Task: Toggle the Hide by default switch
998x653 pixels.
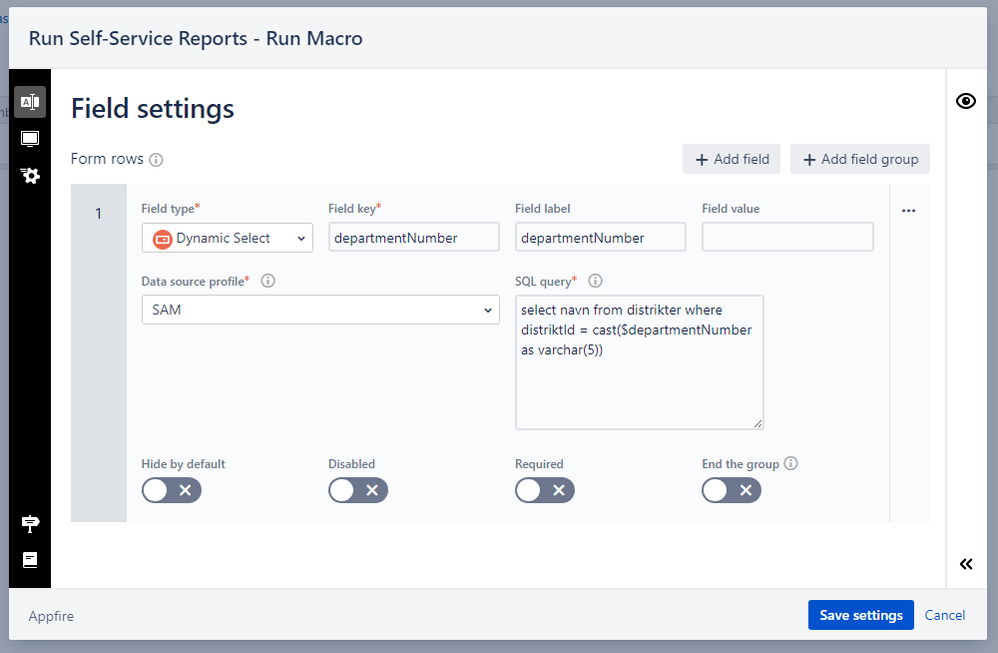Action: tap(171, 490)
